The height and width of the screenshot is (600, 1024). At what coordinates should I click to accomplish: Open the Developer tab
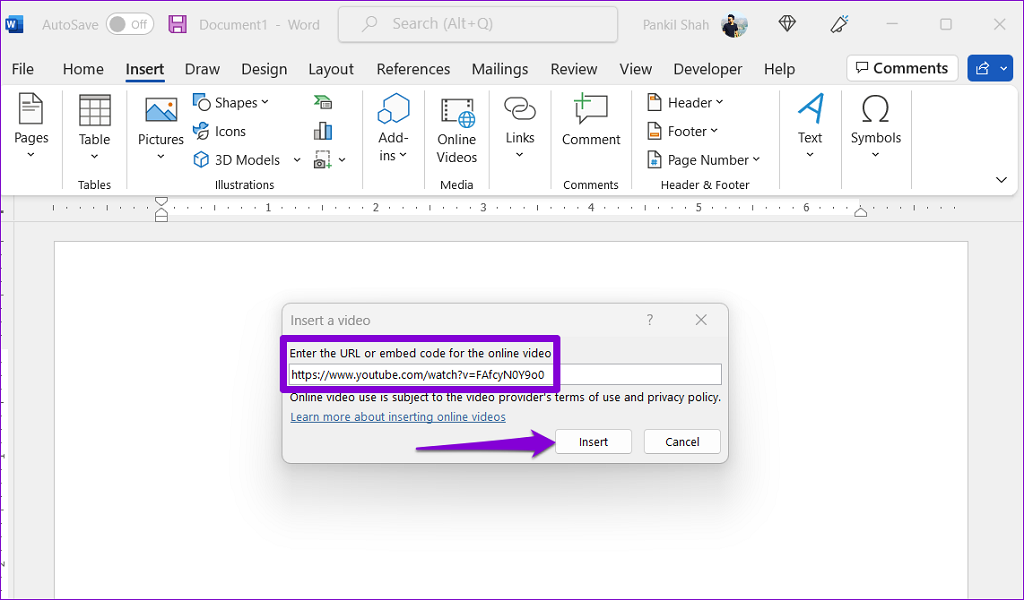tap(708, 69)
